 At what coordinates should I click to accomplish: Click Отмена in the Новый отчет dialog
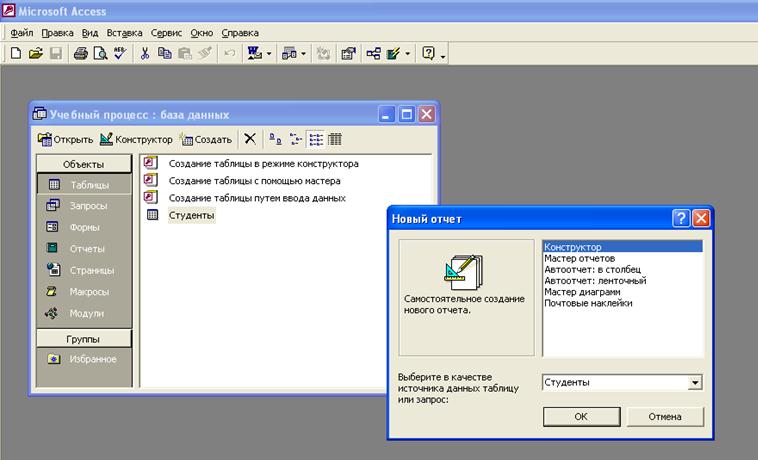click(665, 417)
